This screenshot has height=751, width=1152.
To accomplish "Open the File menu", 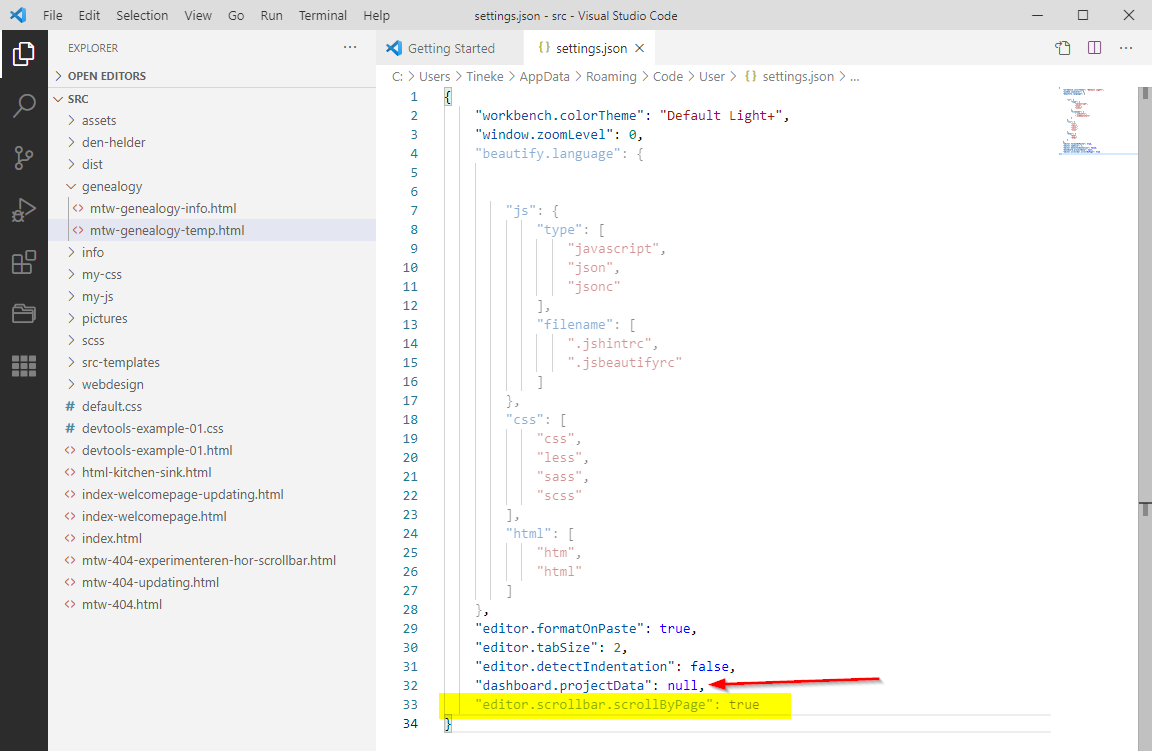I will [x=52, y=15].
